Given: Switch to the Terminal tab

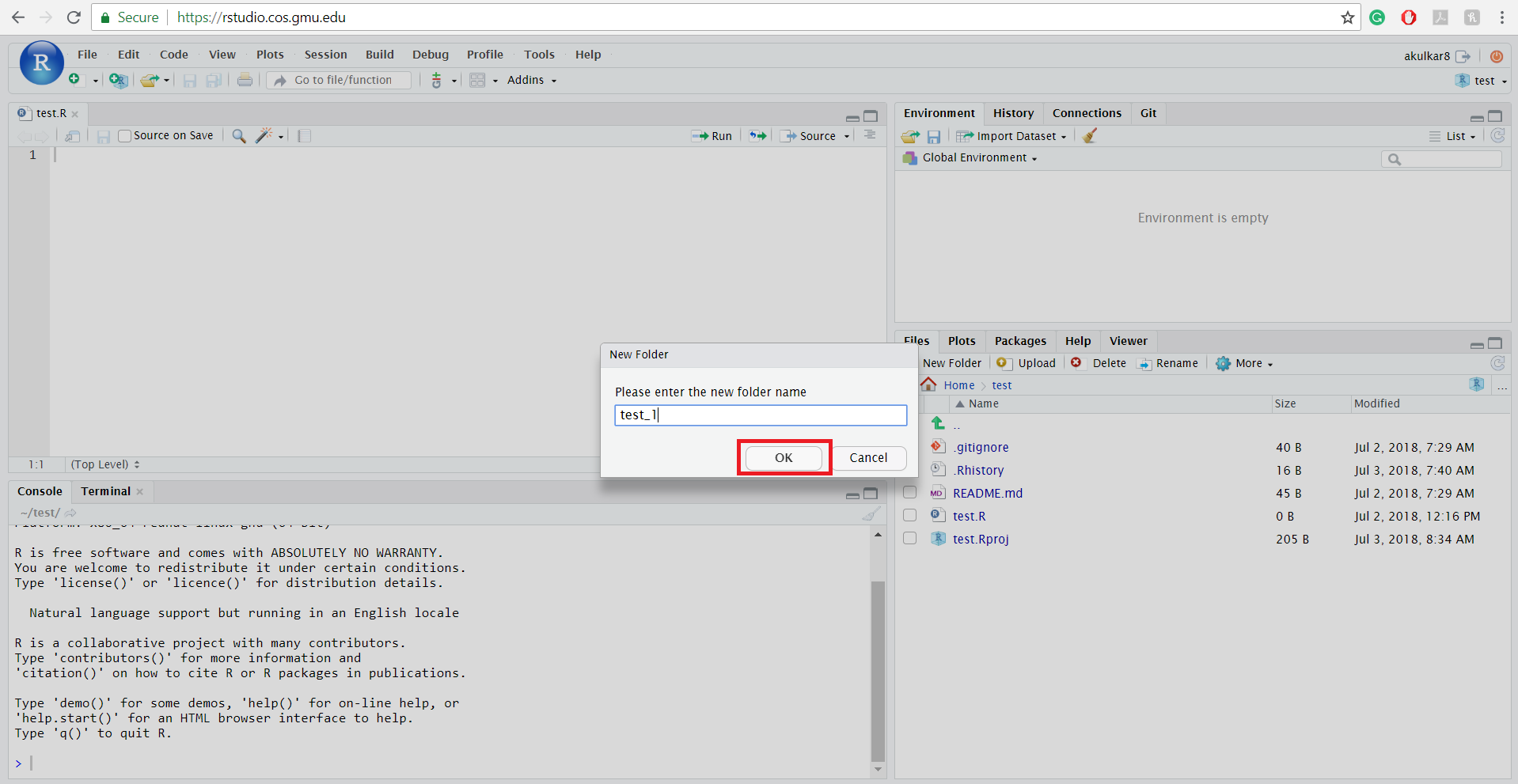Looking at the screenshot, I should coord(105,491).
